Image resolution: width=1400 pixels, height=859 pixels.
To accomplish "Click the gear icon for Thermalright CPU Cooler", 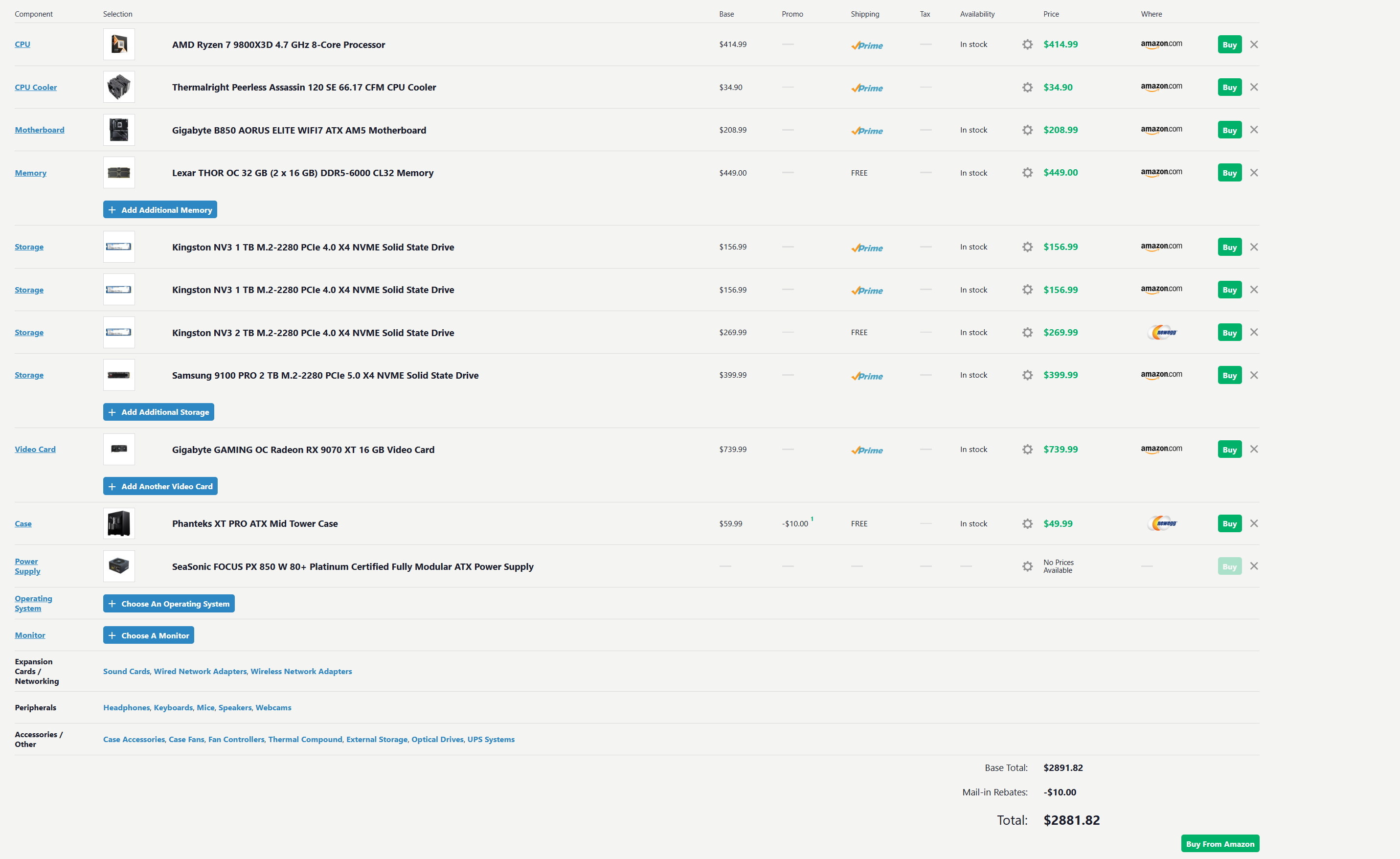I will [1027, 87].
